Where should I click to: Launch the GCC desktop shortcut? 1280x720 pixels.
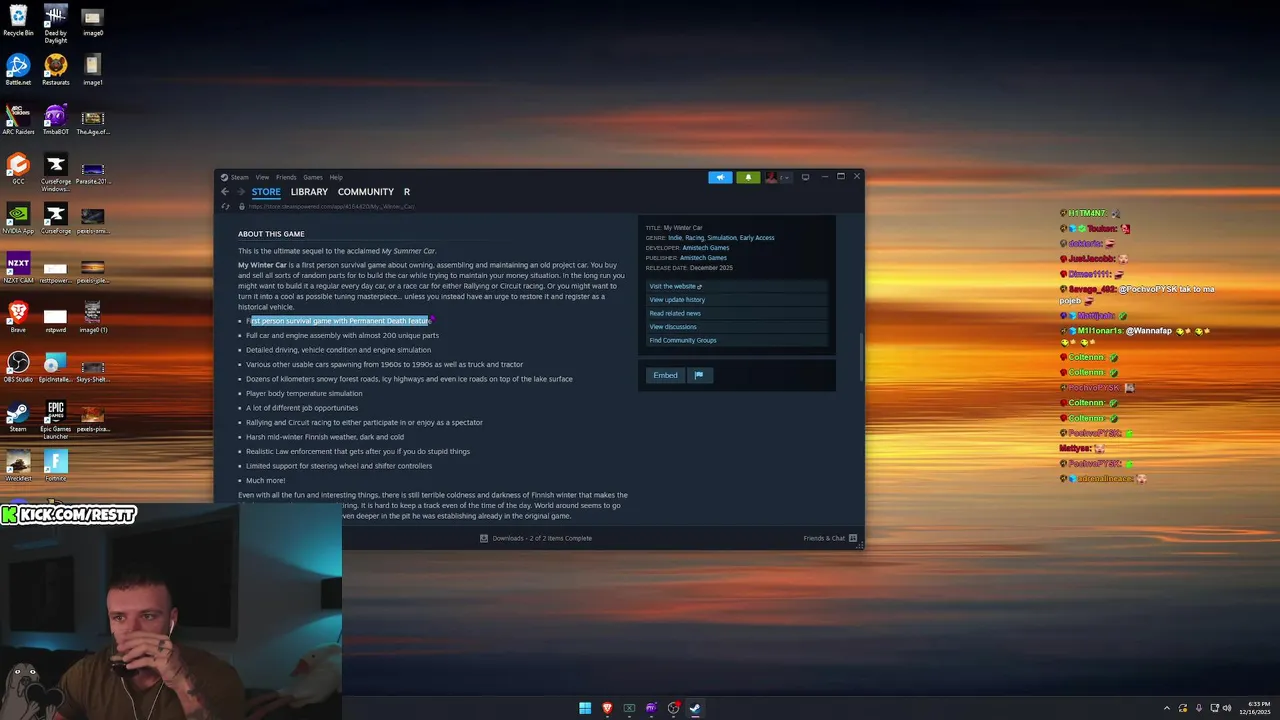tap(18, 169)
